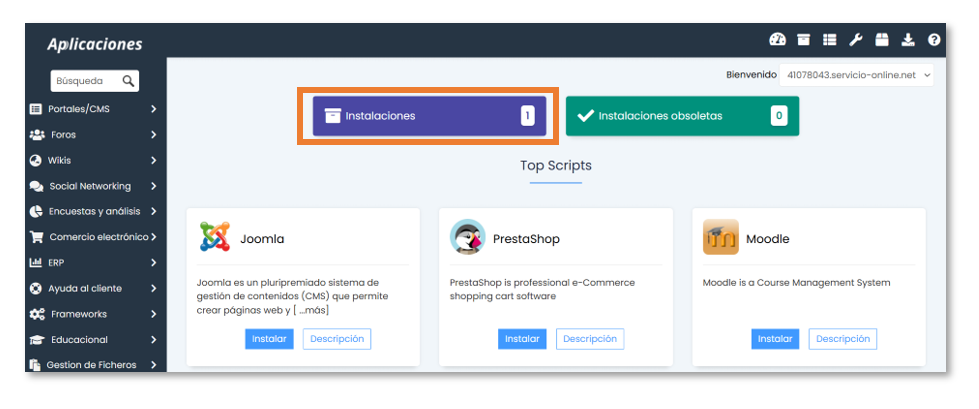Screen dimensions: 979x409
Task: Click the Frameworks gears icon
Action: [x=37, y=314]
